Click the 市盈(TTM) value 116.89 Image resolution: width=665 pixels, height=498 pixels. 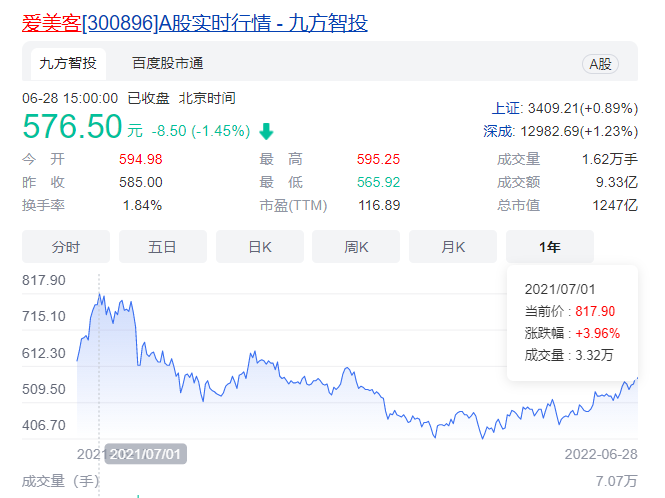coord(379,205)
